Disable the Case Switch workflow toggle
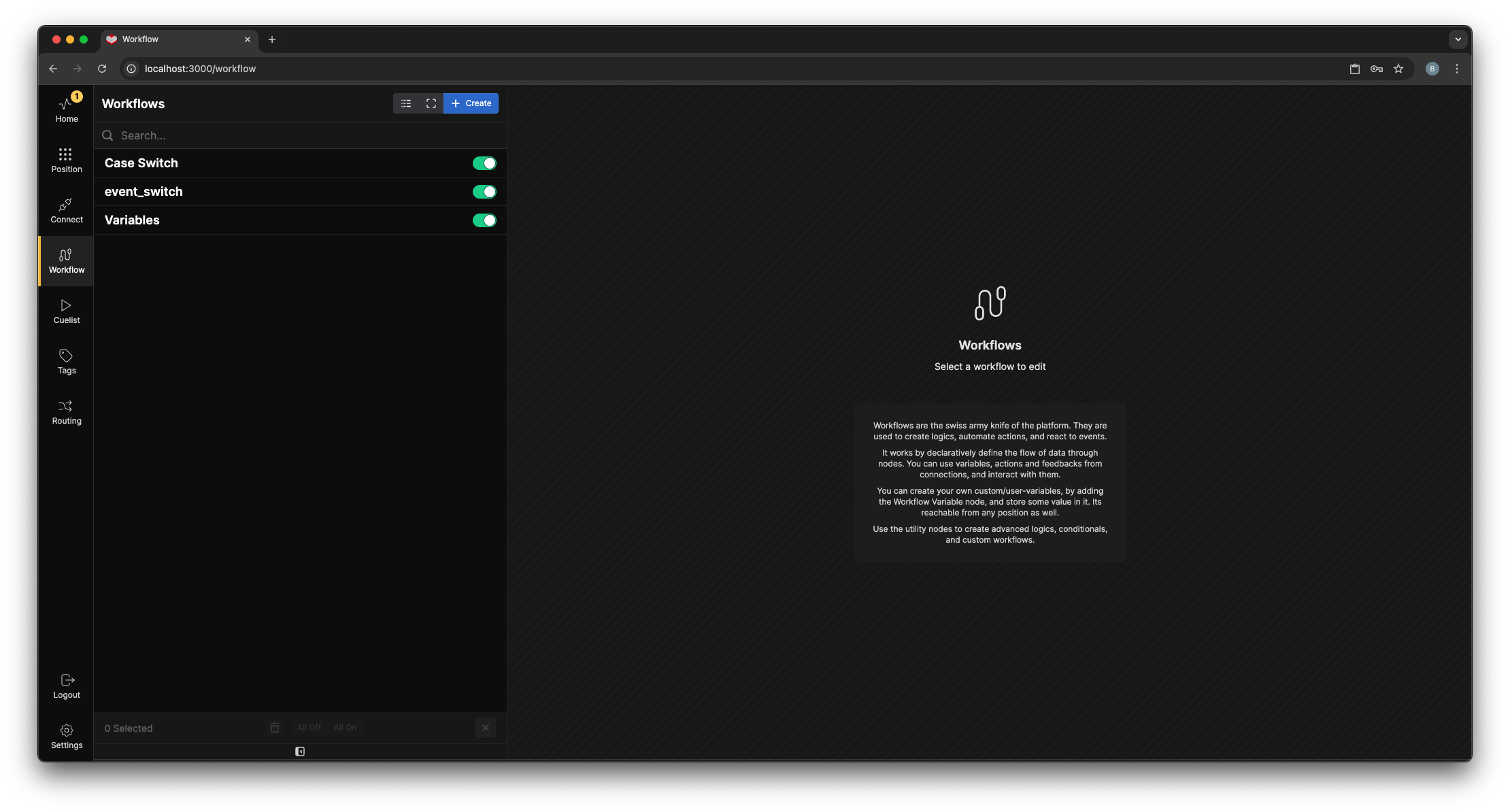The image size is (1510, 812). 485,163
